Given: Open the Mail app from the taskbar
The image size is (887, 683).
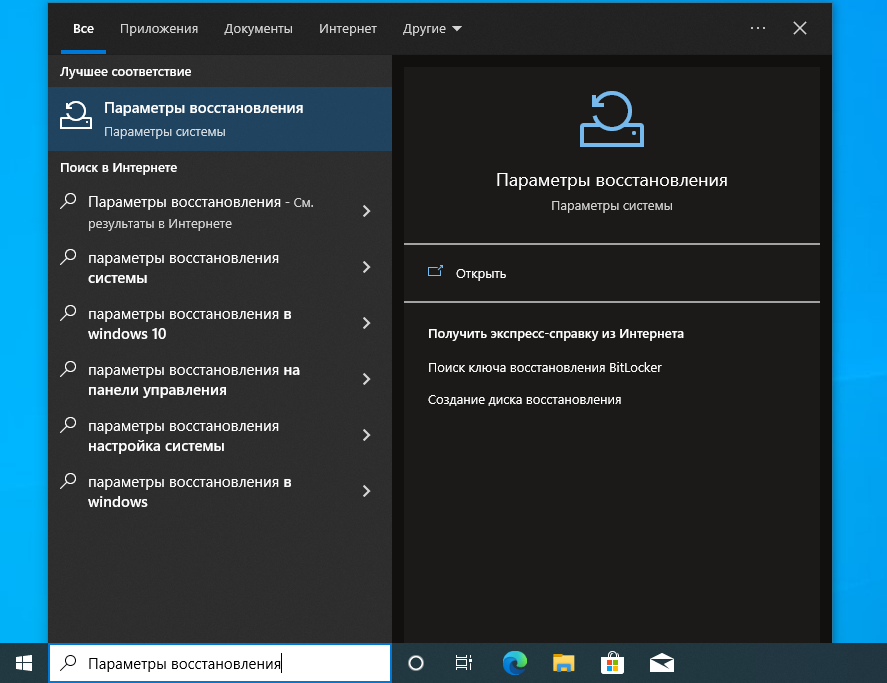Looking at the screenshot, I should tap(661, 663).
